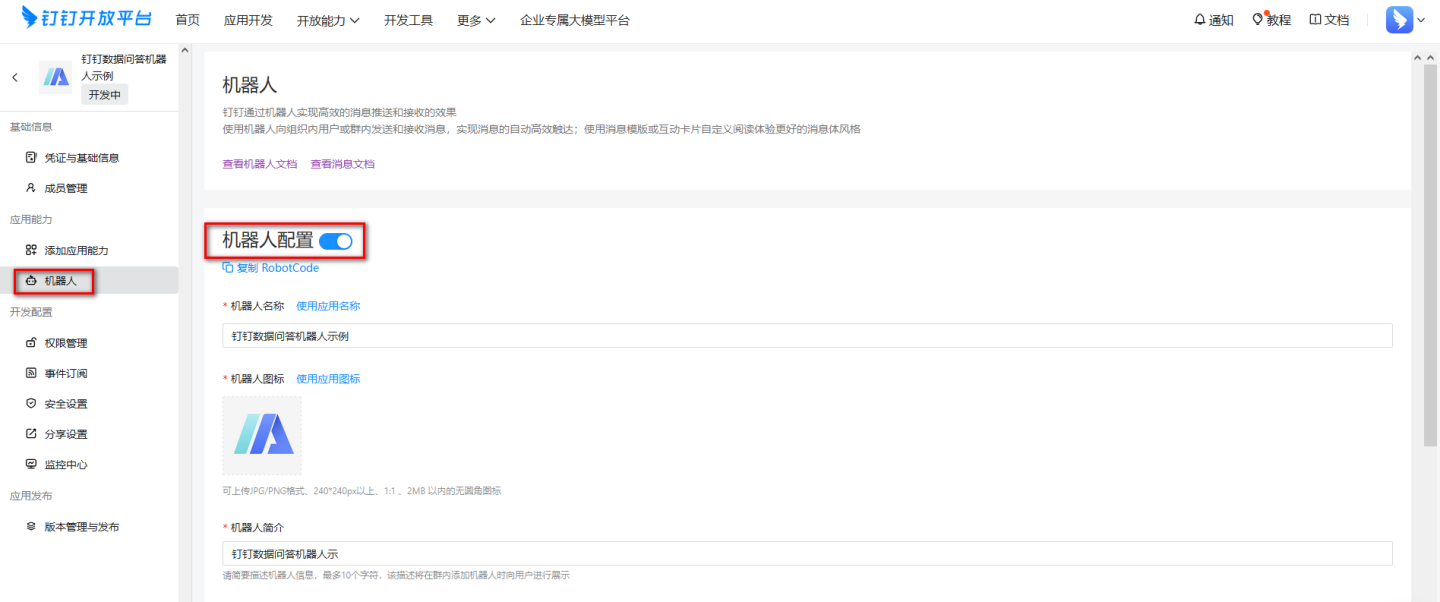This screenshot has width=1440, height=602.
Task: Click the app logo in sidebar header
Action: tap(55, 77)
